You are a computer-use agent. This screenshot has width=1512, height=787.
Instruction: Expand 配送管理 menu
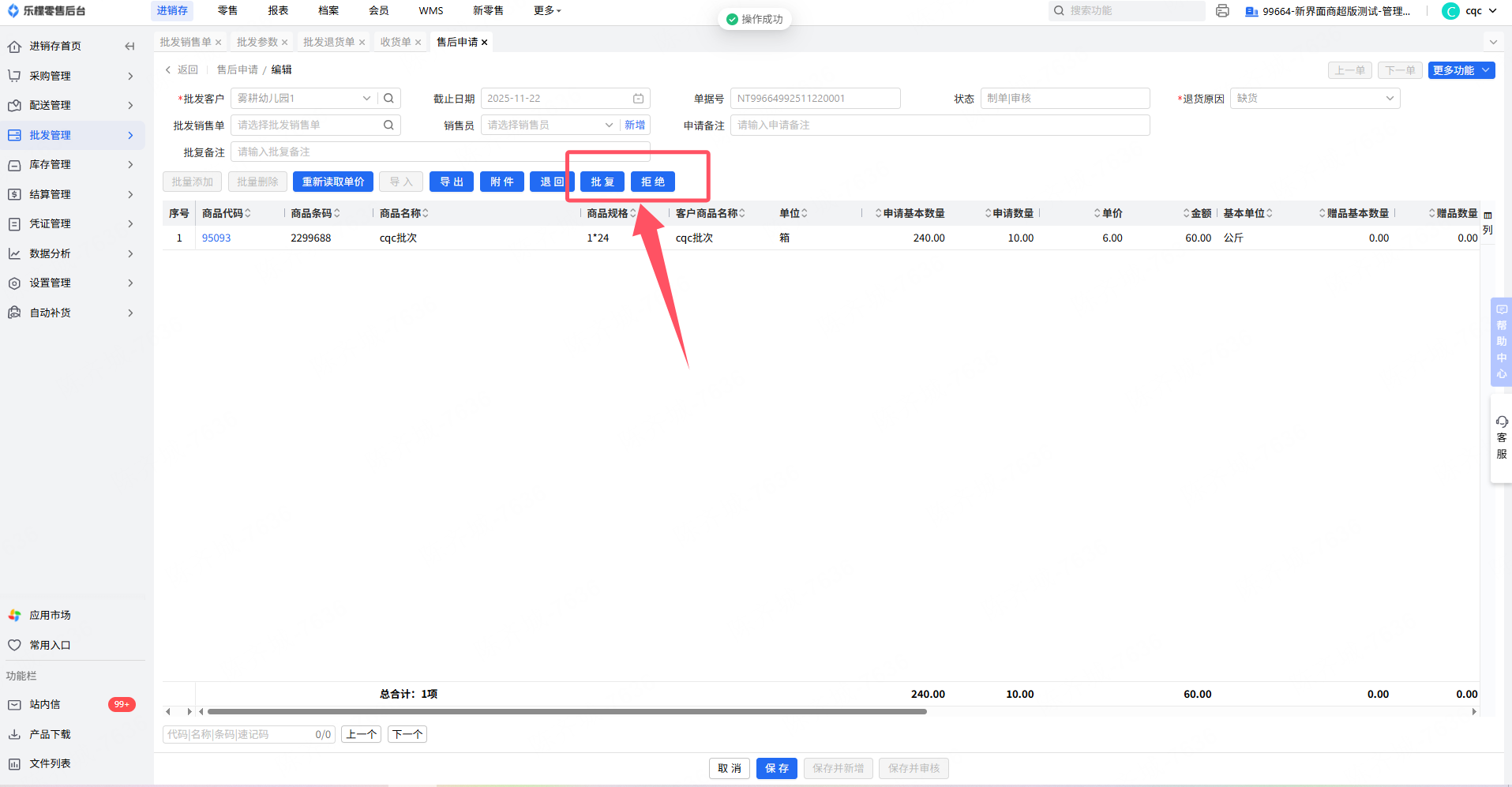click(73, 106)
